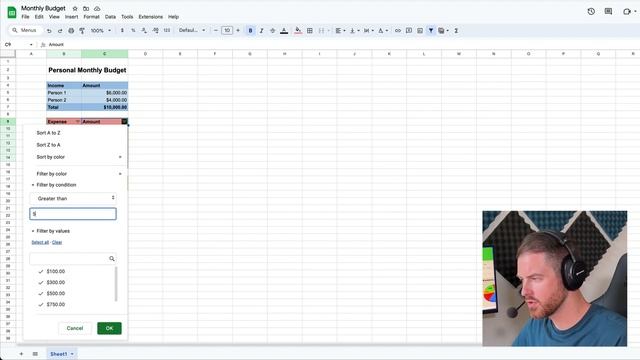
Task: Open the Format menu
Action: [91, 17]
